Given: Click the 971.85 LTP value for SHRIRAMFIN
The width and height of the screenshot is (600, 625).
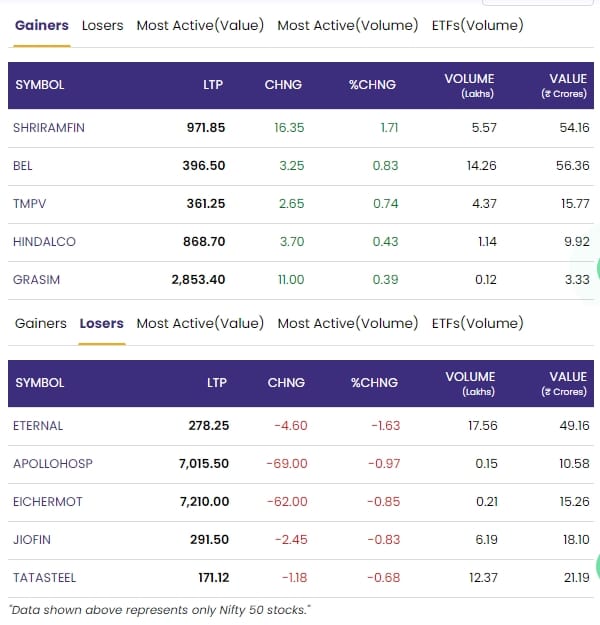Looking at the screenshot, I should click(x=207, y=128).
